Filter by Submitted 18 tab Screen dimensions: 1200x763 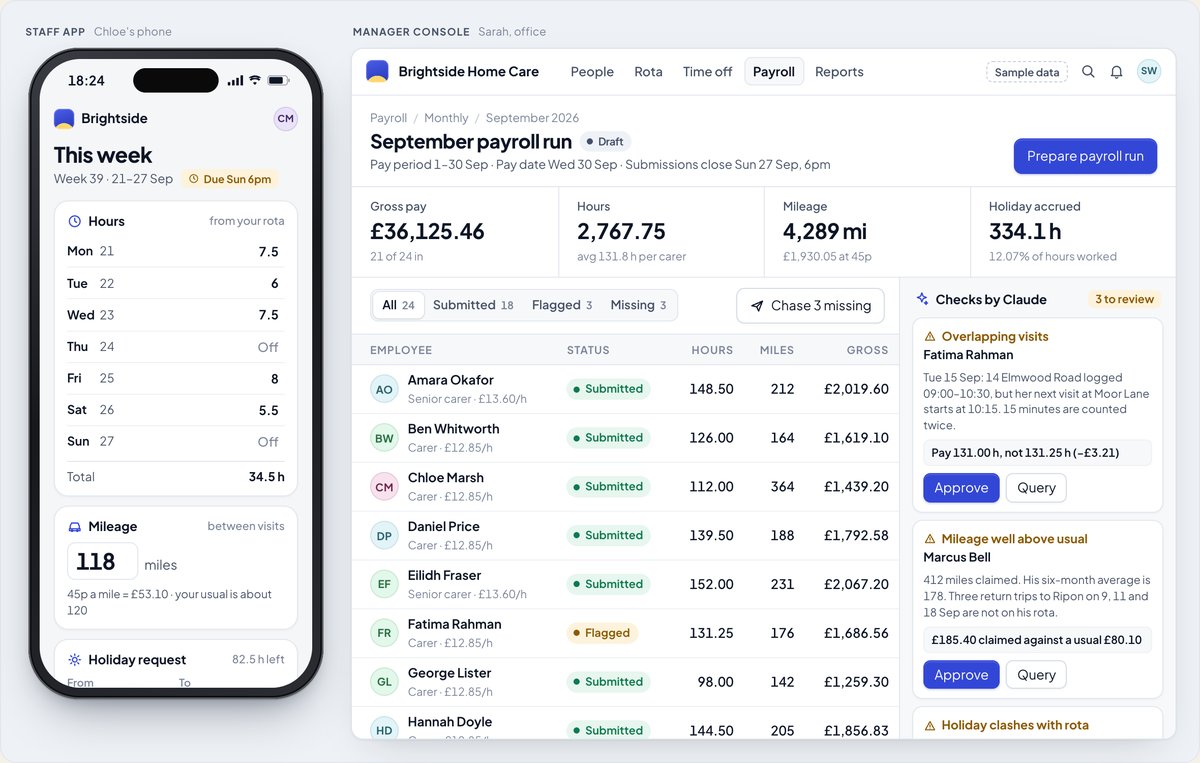tap(473, 305)
